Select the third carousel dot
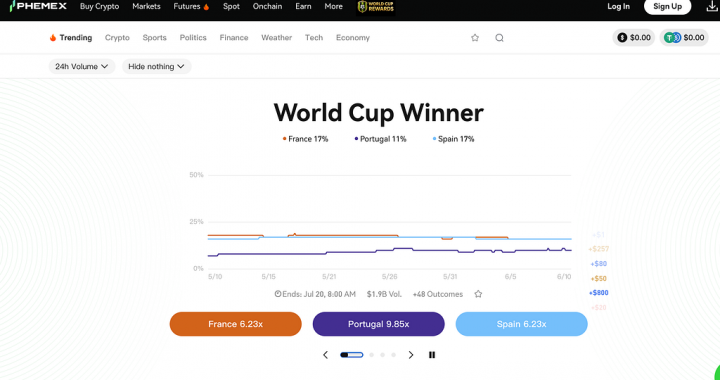The height and width of the screenshot is (380, 720). click(382, 355)
